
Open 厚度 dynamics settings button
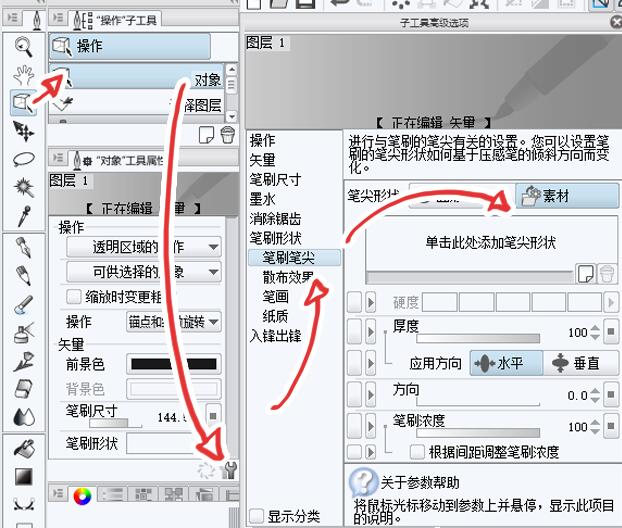coord(611,331)
